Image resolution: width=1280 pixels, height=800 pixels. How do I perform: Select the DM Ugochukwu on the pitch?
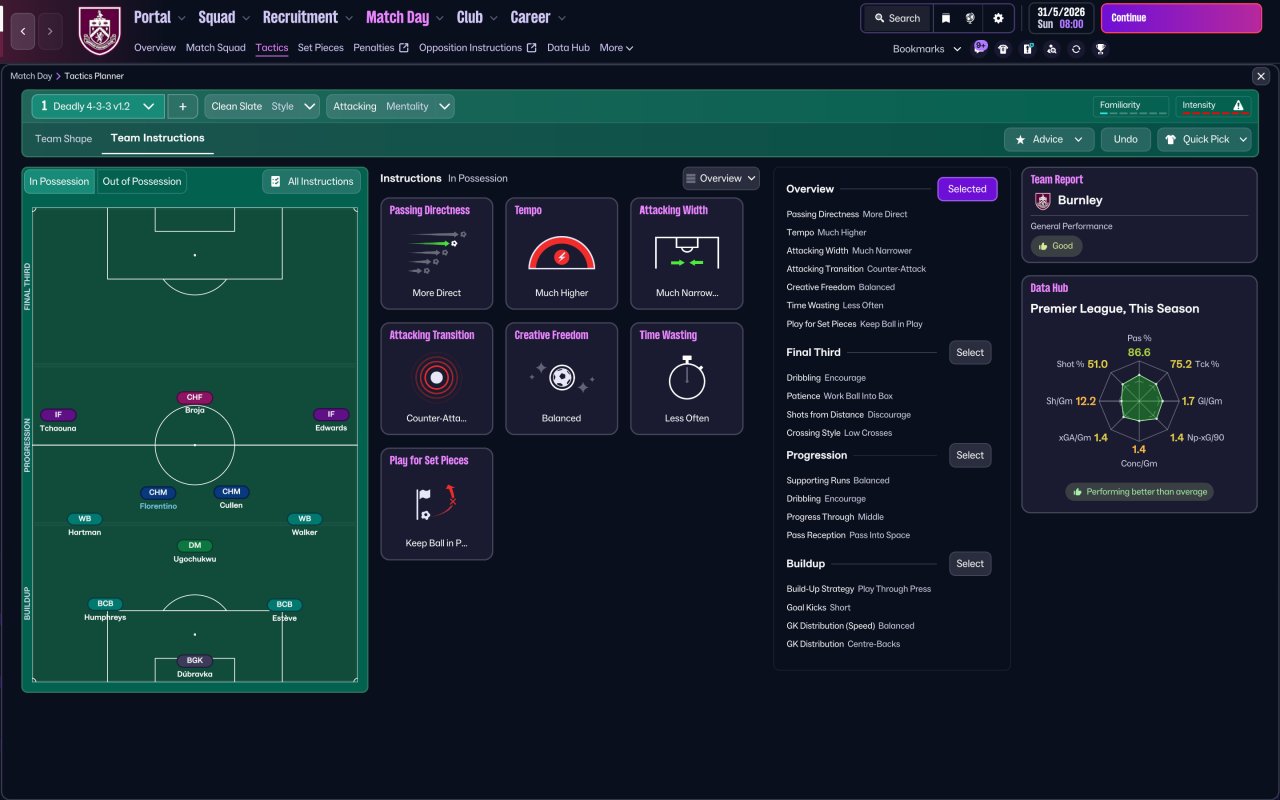194,551
